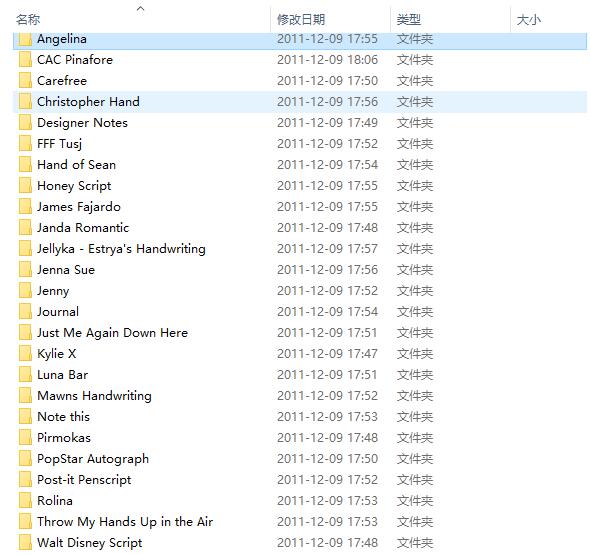Viewport: 590px width, 555px height.
Task: Sort by the 大小 column header
Action: (529, 20)
